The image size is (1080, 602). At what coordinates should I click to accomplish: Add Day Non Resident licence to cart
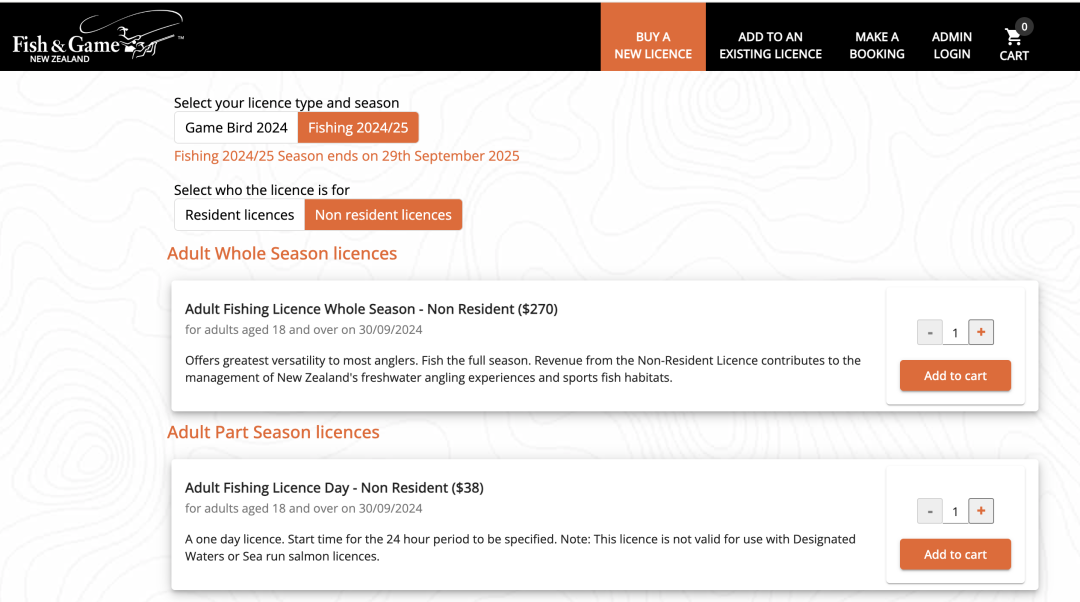pos(955,554)
